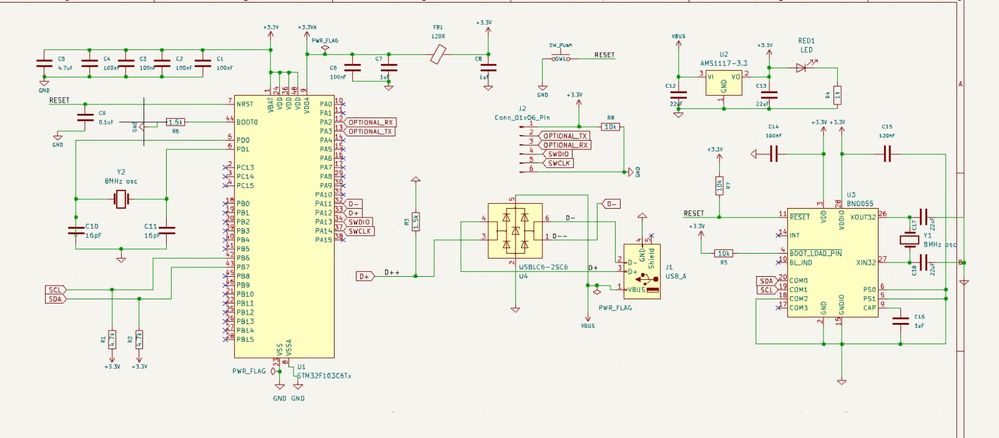
Task: Select capacitor C12 symbol
Action: coord(679,96)
